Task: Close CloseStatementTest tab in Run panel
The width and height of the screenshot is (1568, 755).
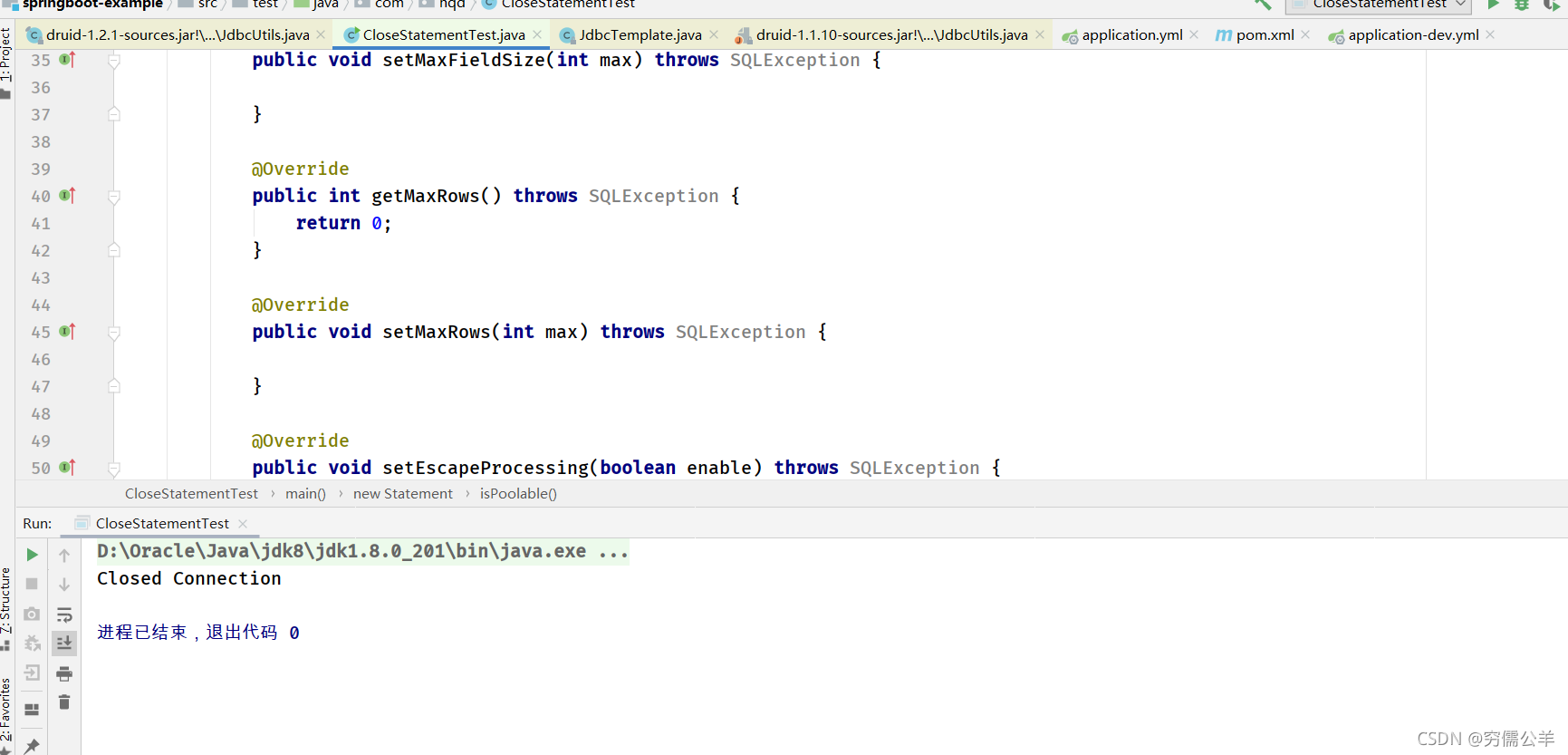Action: (x=243, y=524)
